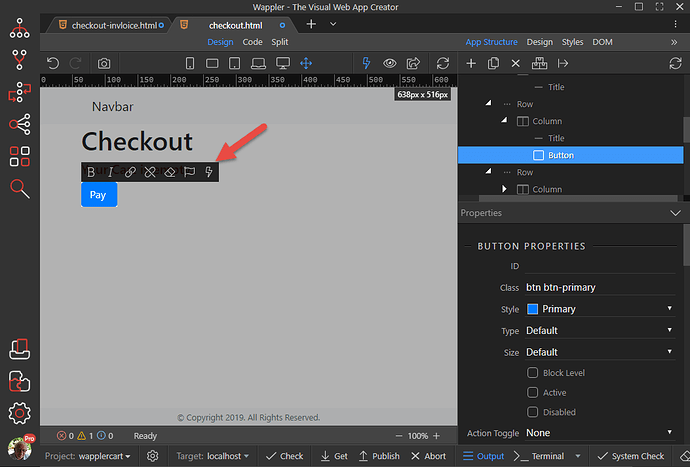Duplicate element using copy icon in App Structure

(x=493, y=63)
